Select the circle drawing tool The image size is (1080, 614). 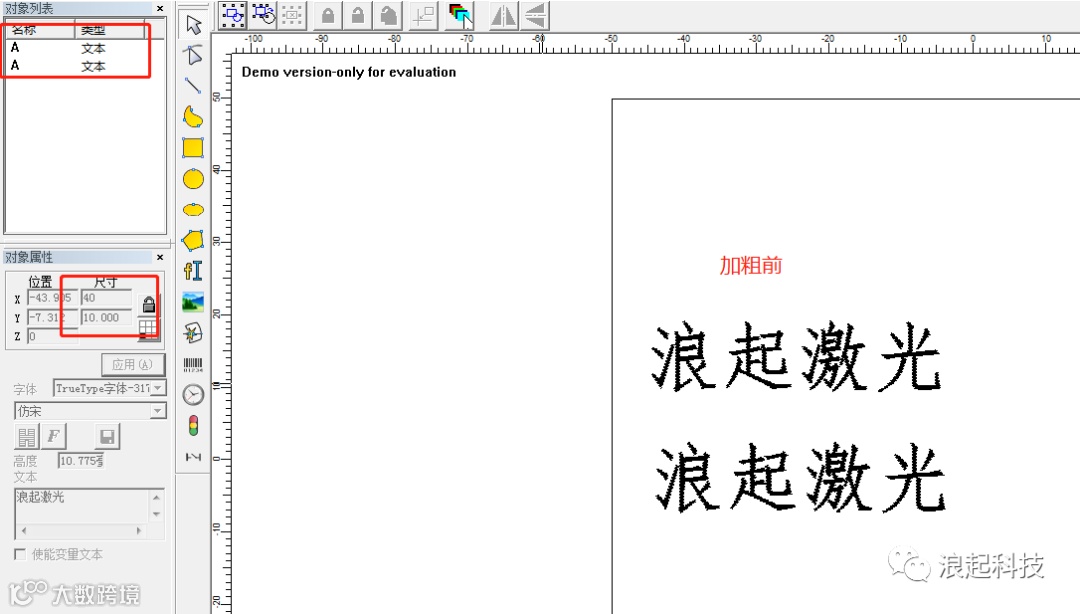(x=194, y=179)
